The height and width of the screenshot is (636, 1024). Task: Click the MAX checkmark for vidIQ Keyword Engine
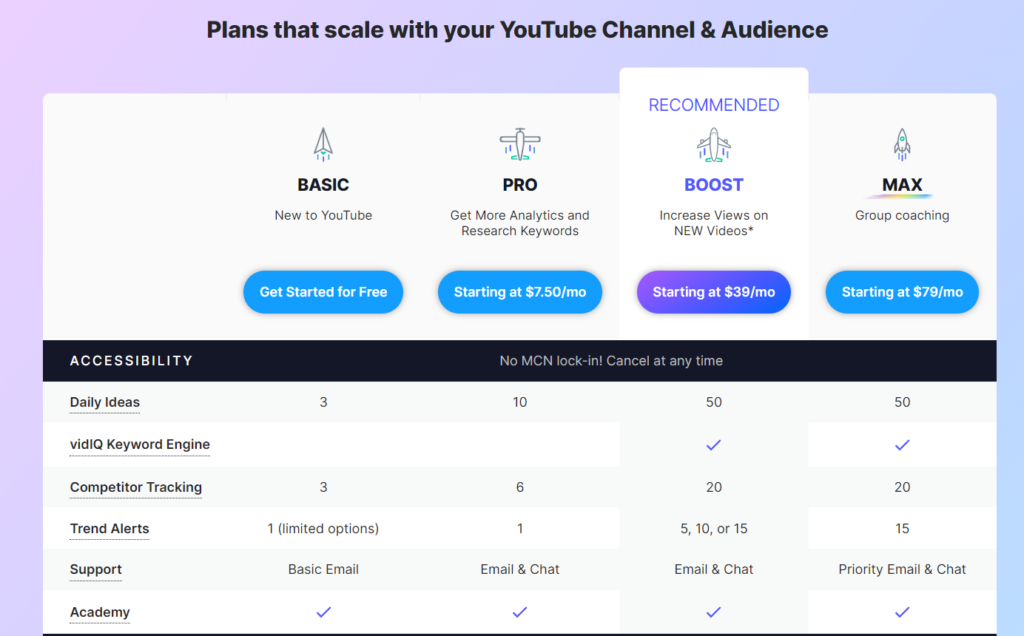click(x=902, y=444)
